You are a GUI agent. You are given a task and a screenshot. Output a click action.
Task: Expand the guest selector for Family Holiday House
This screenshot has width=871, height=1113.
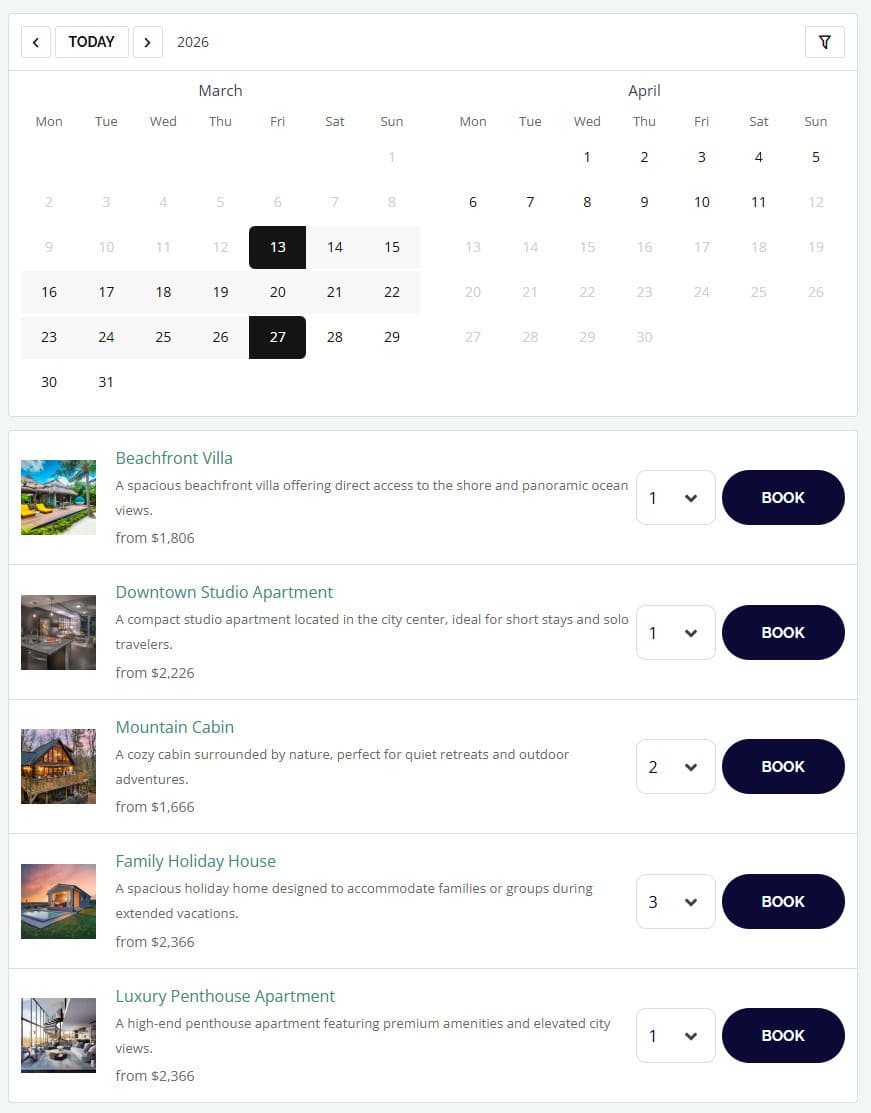pyautogui.click(x=675, y=901)
